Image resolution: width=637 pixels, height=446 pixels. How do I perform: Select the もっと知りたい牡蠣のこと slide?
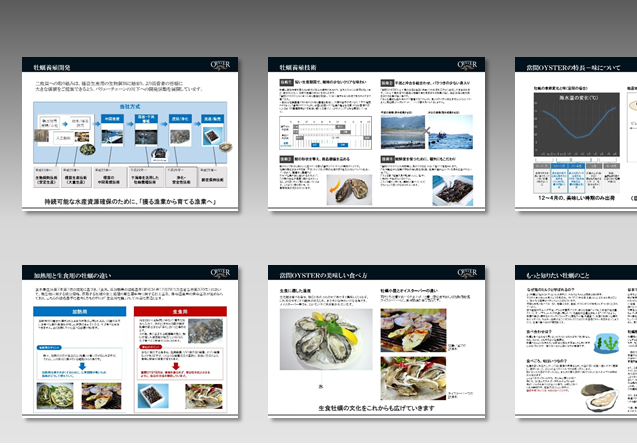tap(576, 341)
